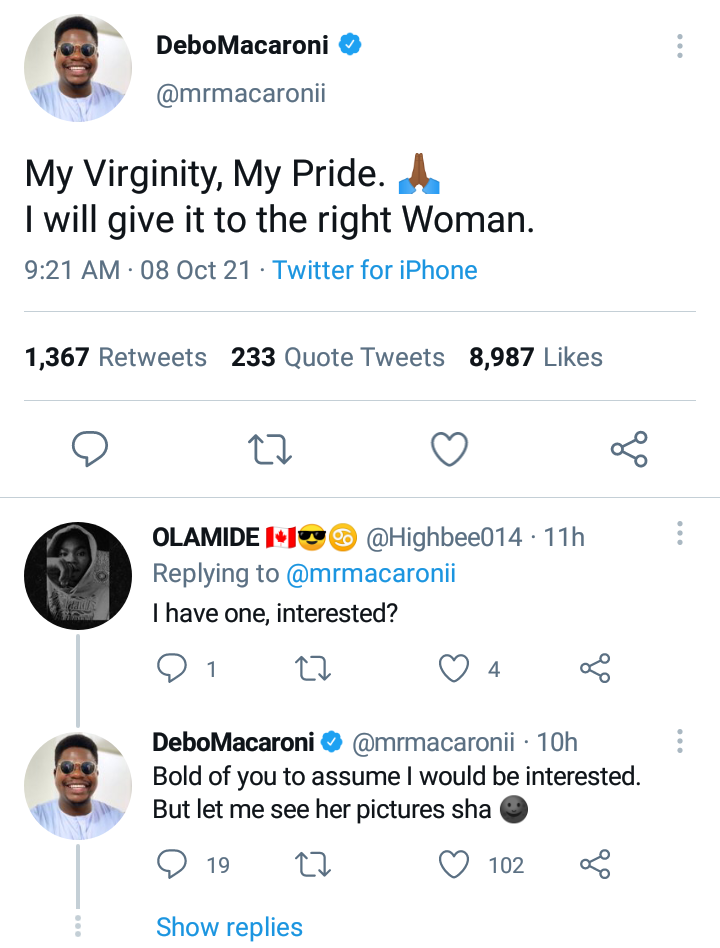Like the main tweet with heart icon

[449, 449]
